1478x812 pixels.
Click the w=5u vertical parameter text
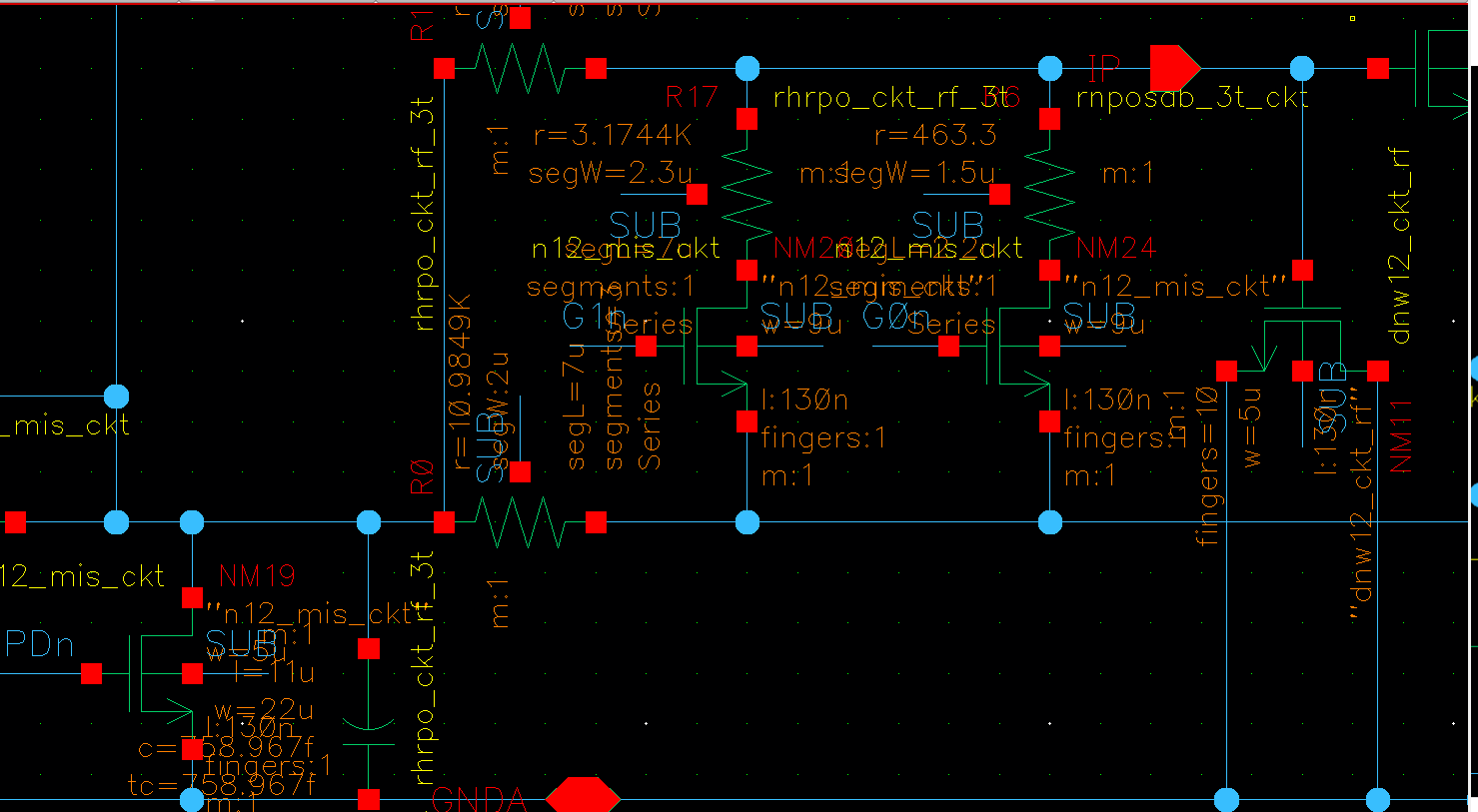(1253, 426)
